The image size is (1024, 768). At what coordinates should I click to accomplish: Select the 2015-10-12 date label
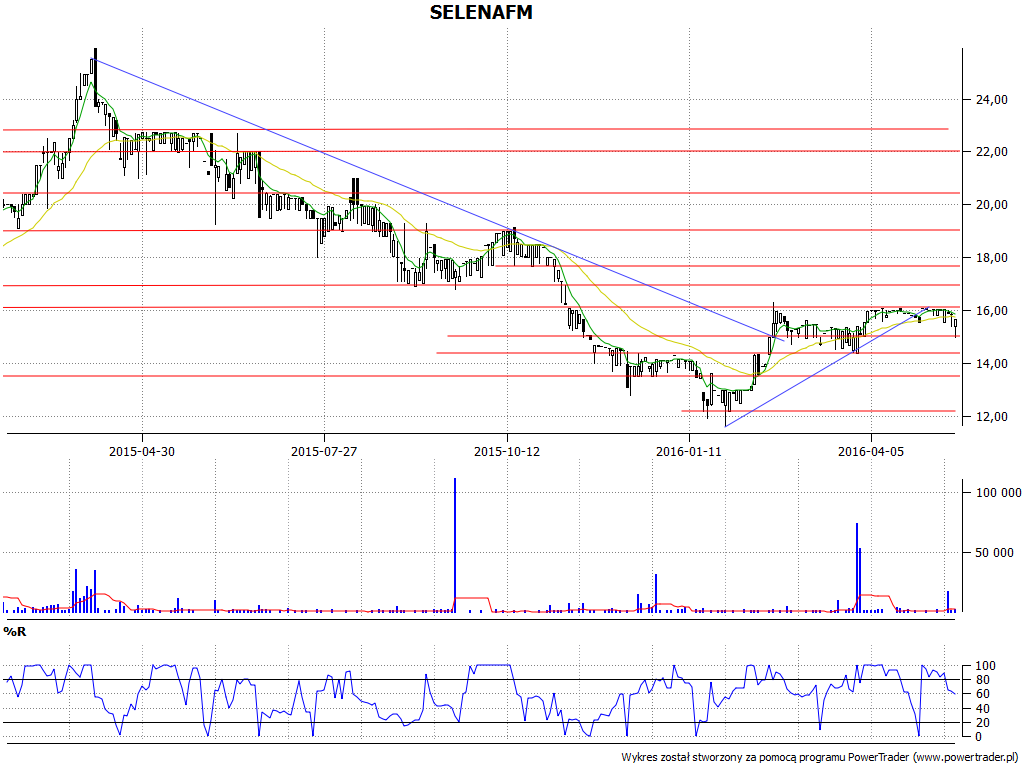tap(507, 451)
